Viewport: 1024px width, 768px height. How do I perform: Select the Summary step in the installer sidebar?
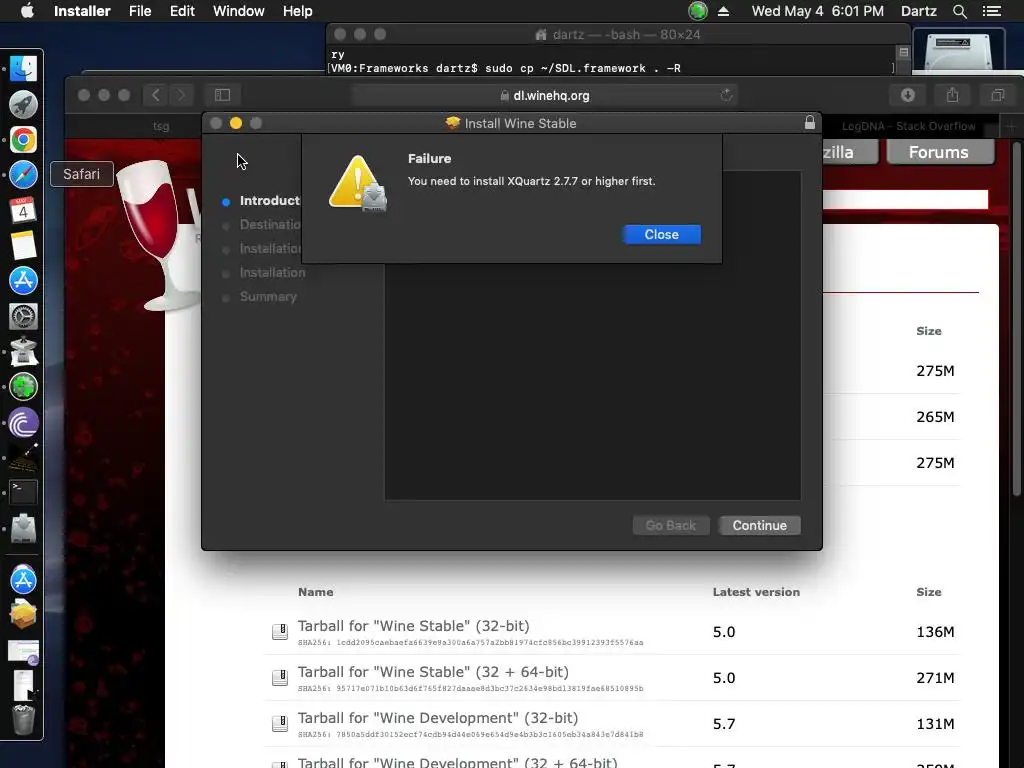pyautogui.click(x=268, y=296)
